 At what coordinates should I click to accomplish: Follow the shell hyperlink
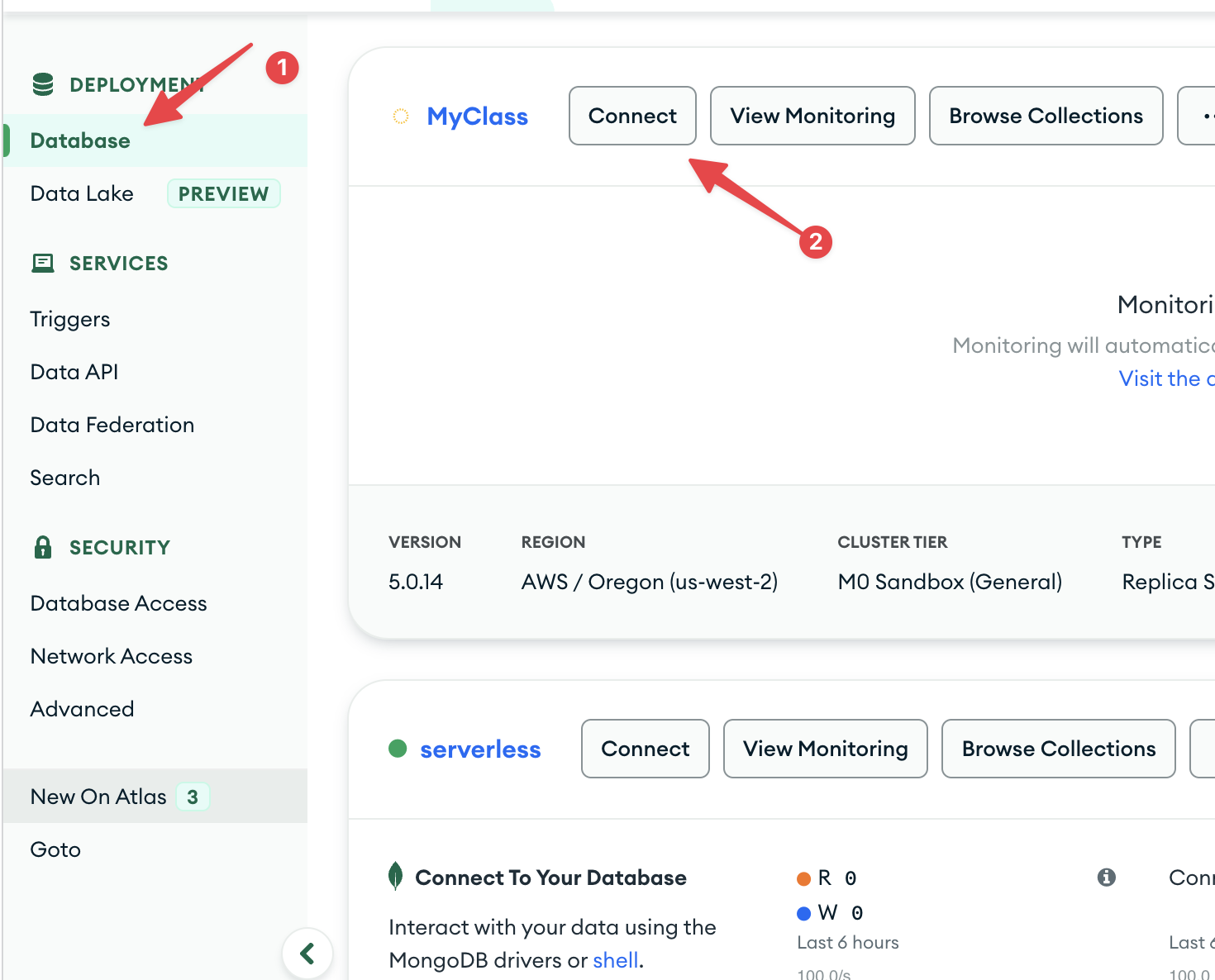(616, 960)
